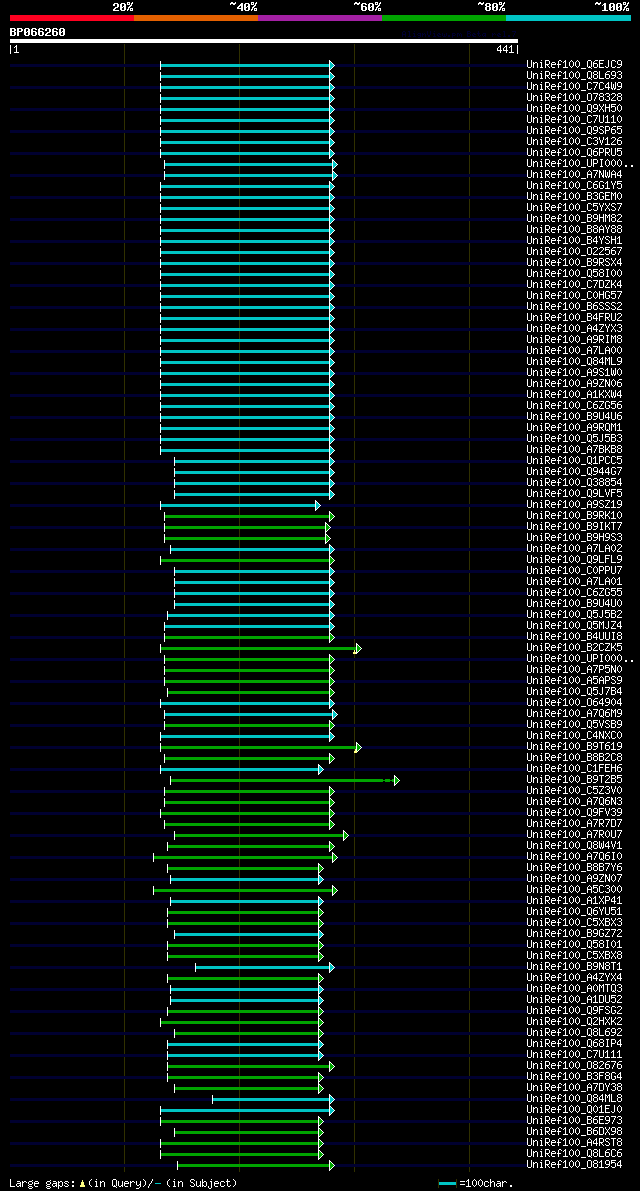Select the UniRef100_Q38854 label
This screenshot has width=640, height=1191.
[x=574, y=483]
